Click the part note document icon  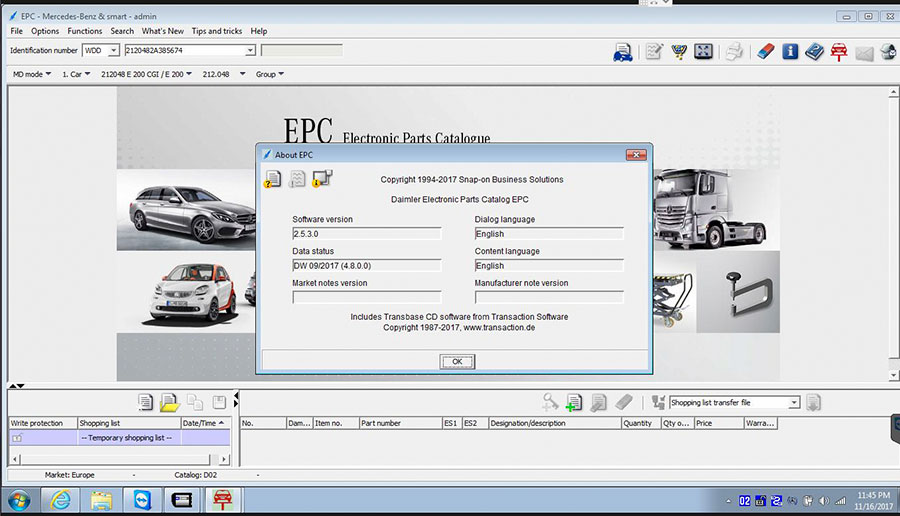599,402
